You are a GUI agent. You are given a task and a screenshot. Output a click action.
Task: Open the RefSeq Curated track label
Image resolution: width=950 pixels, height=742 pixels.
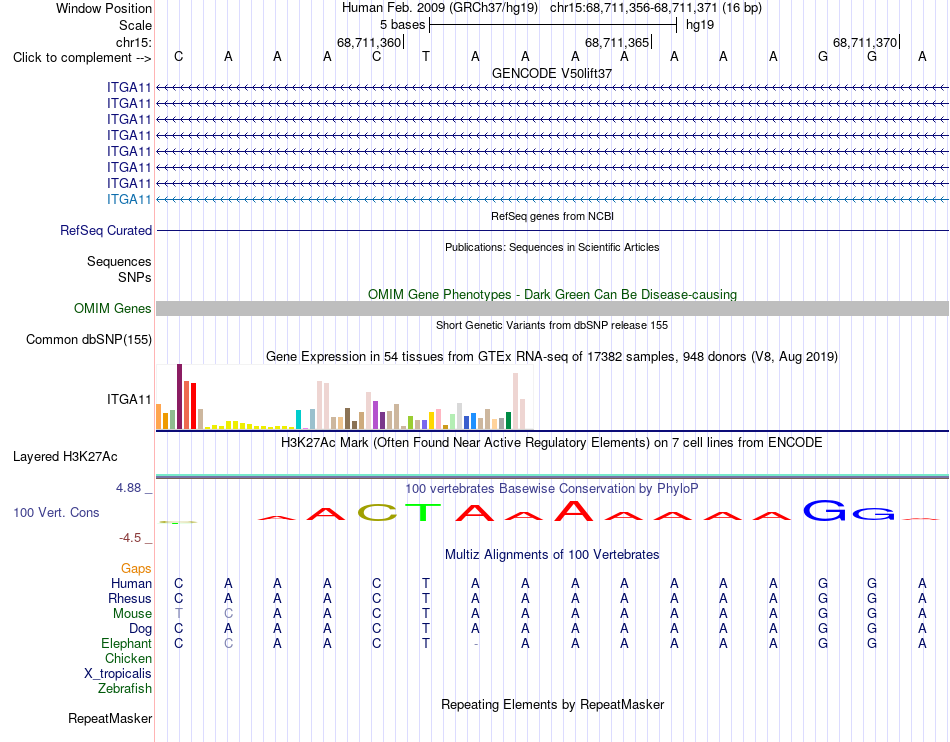coord(106,230)
